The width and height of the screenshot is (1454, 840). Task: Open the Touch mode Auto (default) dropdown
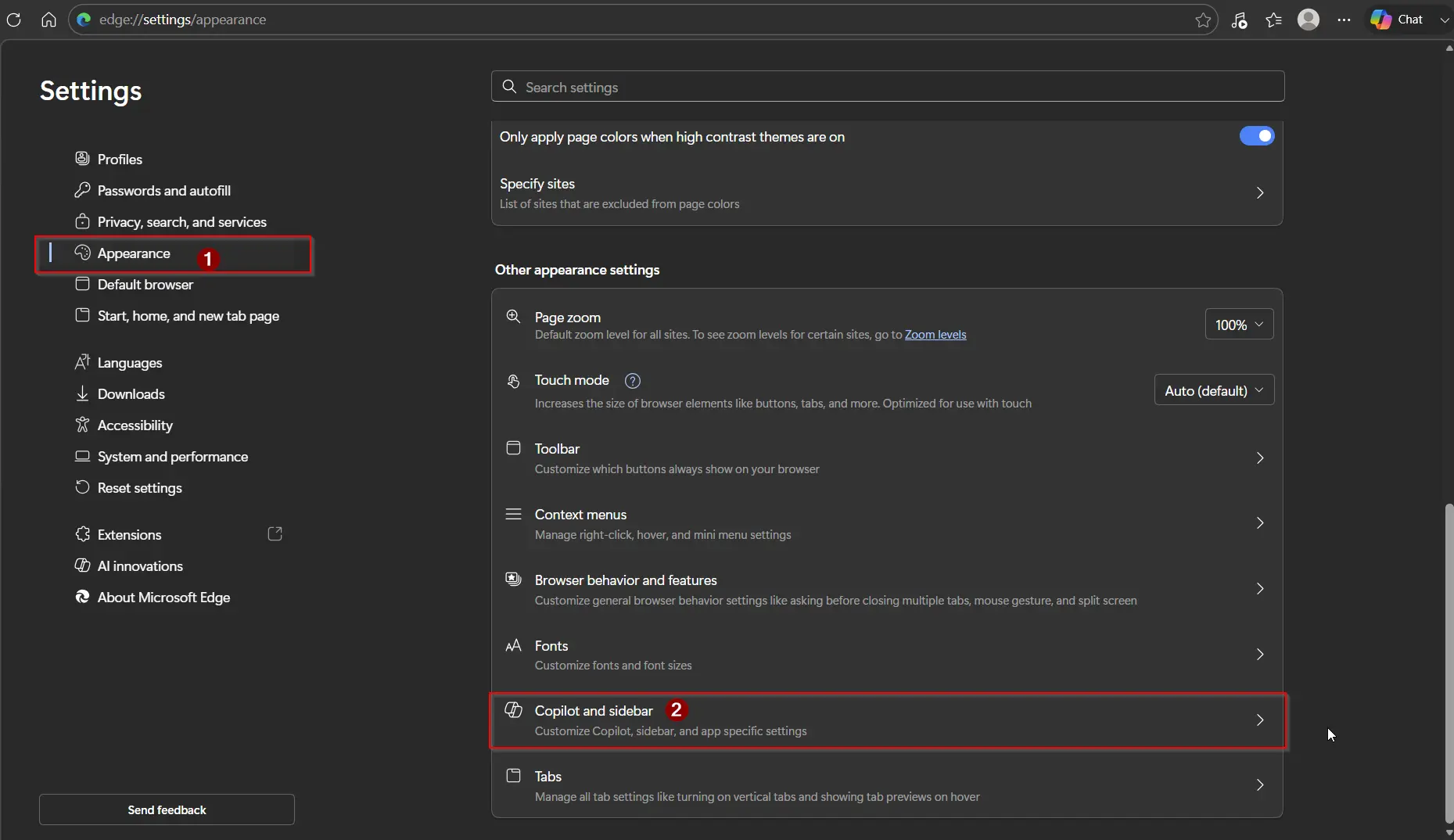1214,390
